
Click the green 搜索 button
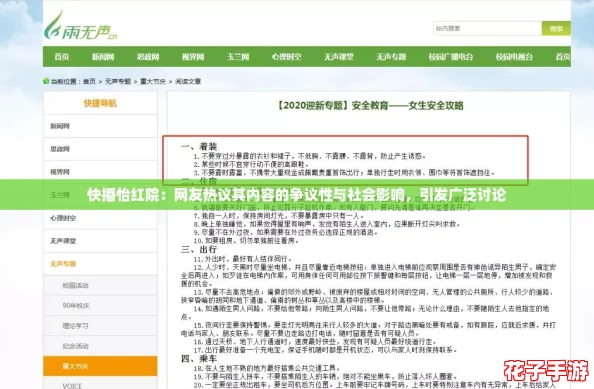pyautogui.click(x=556, y=28)
